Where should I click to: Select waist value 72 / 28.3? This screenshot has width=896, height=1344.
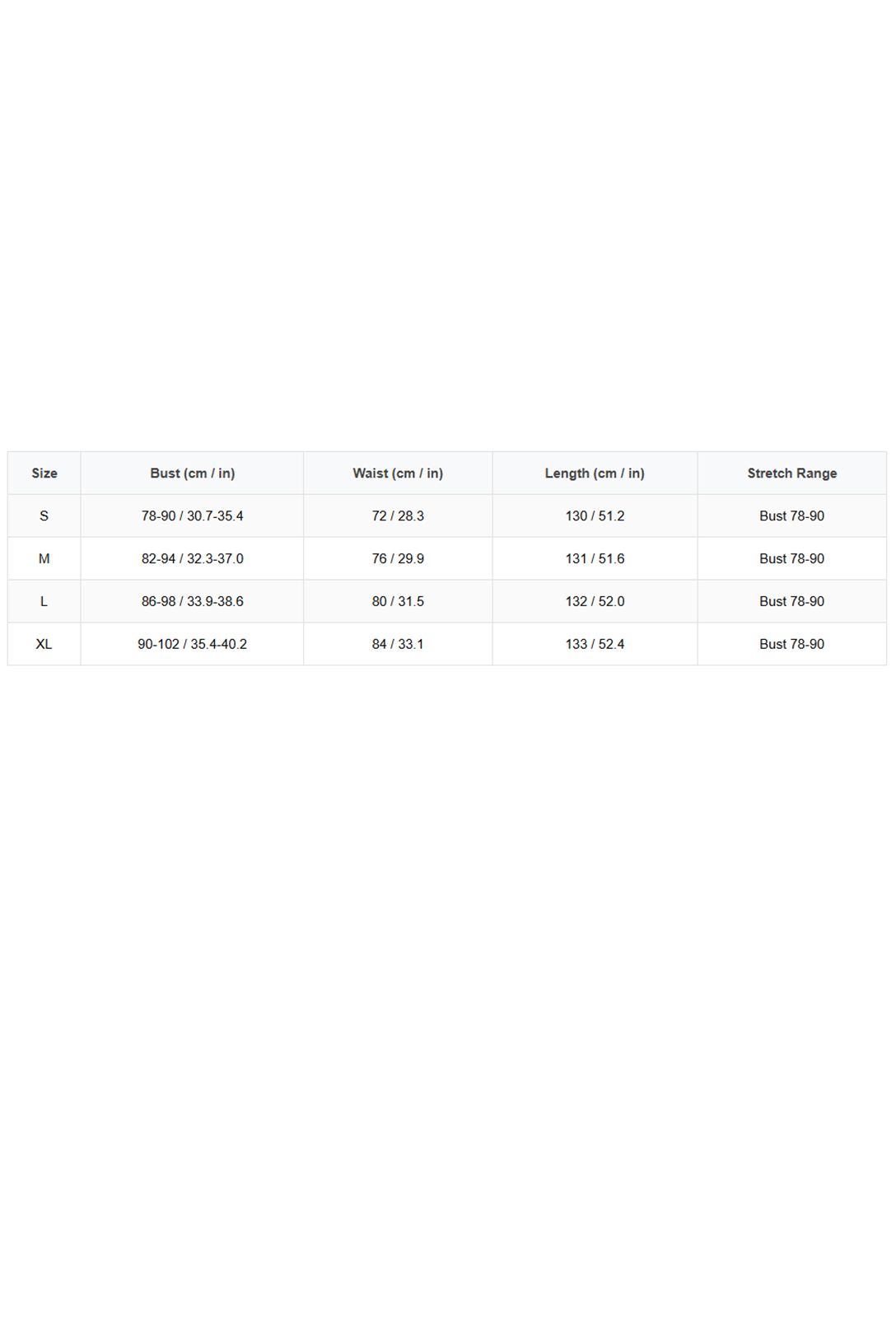click(398, 516)
